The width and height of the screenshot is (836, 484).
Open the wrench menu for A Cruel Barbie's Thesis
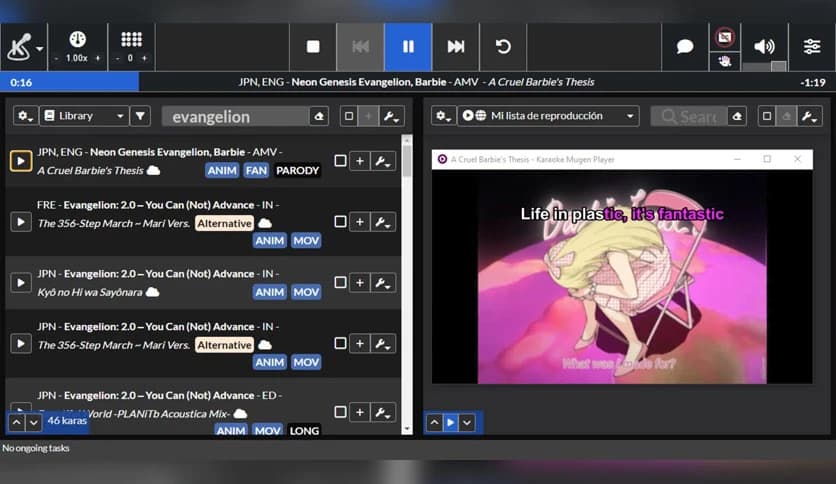[x=383, y=161]
